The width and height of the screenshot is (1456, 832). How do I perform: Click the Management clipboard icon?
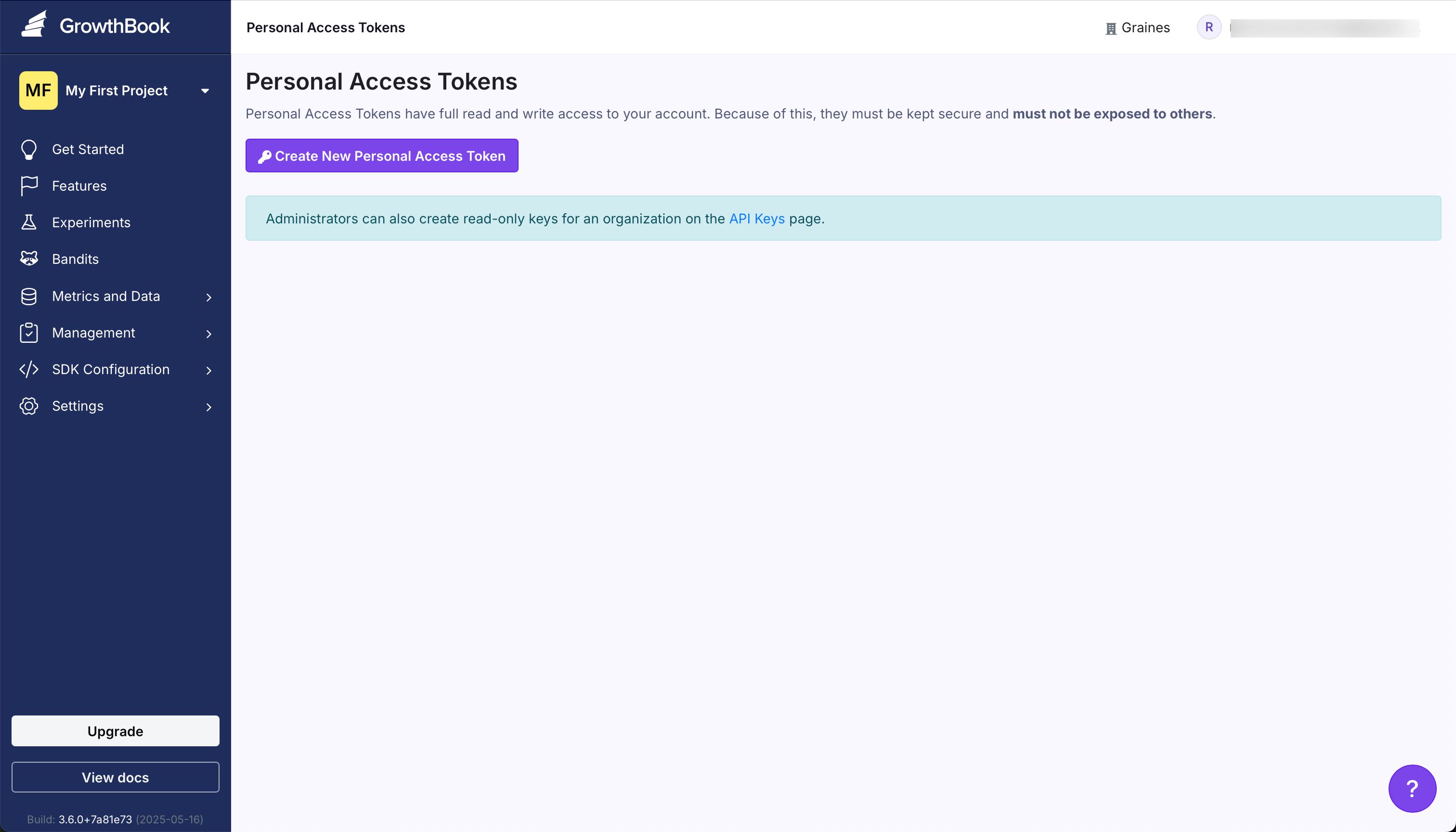click(x=28, y=333)
